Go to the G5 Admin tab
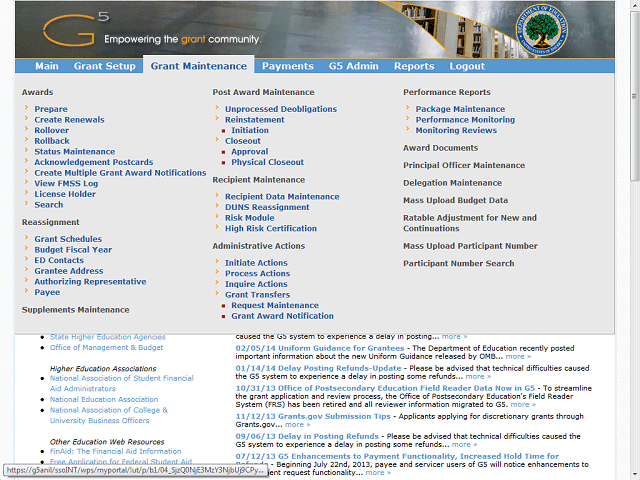 [353, 66]
